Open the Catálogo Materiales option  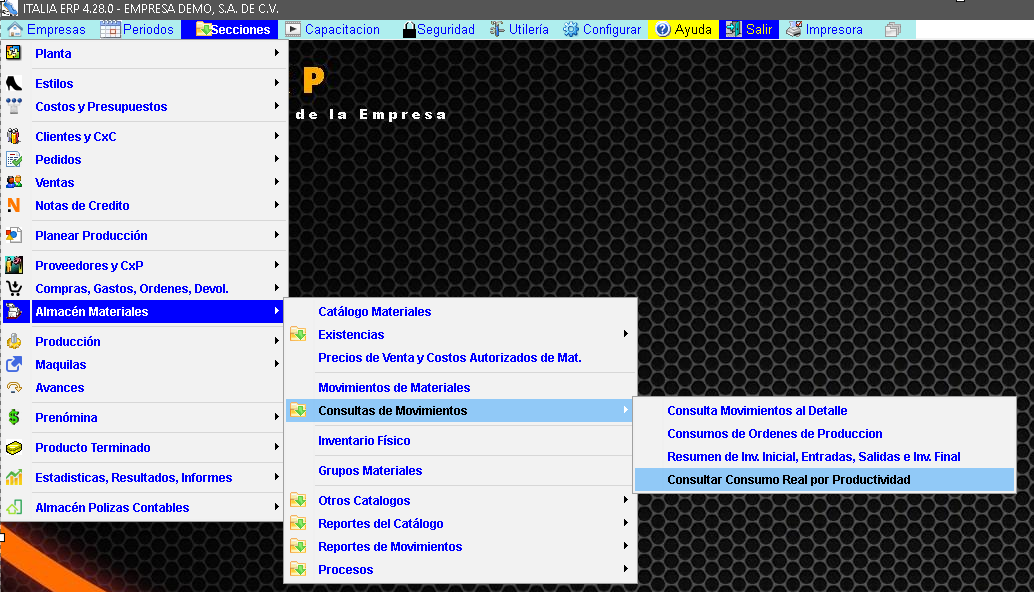tap(374, 312)
